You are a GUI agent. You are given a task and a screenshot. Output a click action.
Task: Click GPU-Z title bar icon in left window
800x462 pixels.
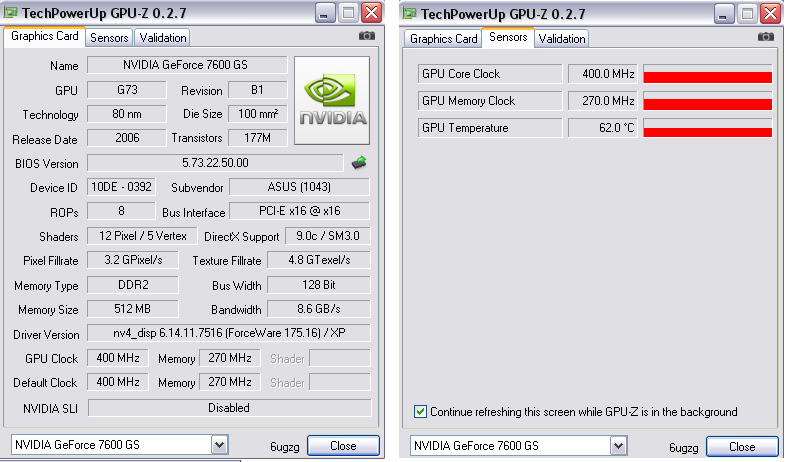[x=10, y=13]
